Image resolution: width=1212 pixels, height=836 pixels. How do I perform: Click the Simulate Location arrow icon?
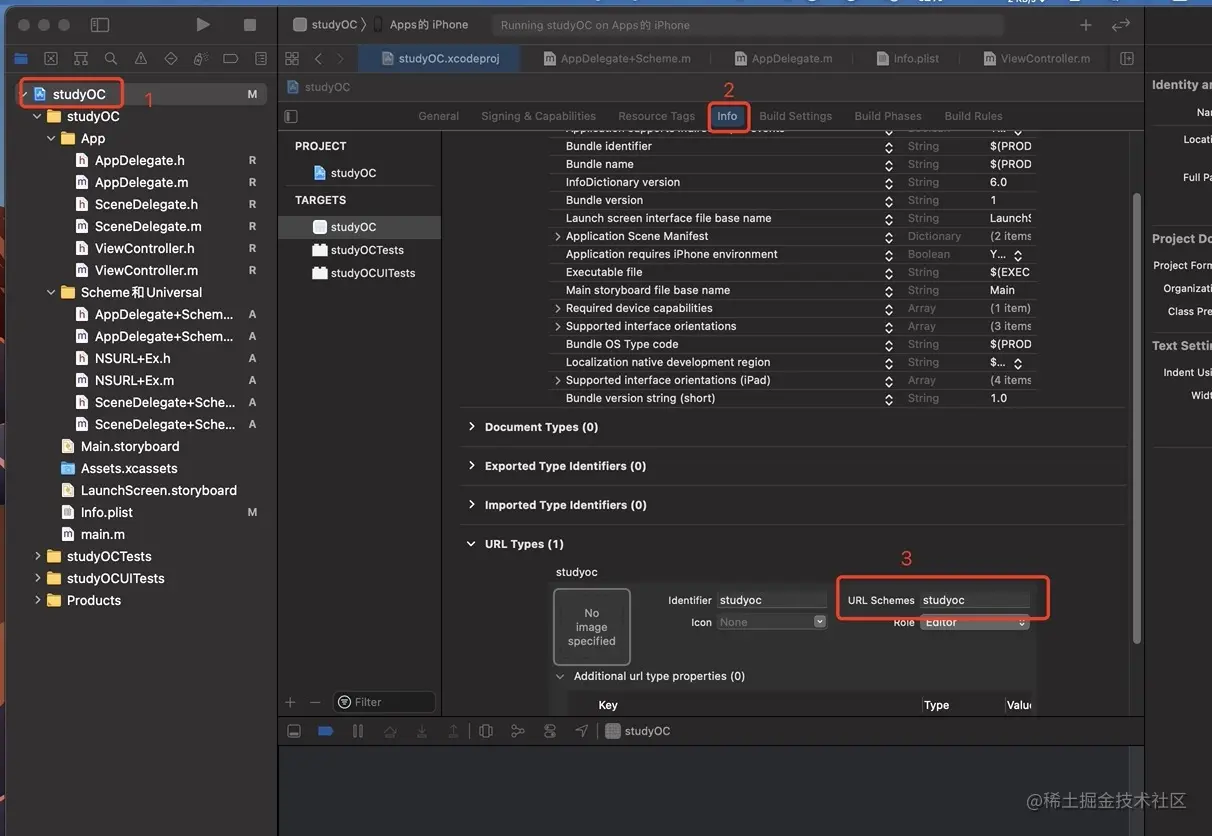click(582, 731)
